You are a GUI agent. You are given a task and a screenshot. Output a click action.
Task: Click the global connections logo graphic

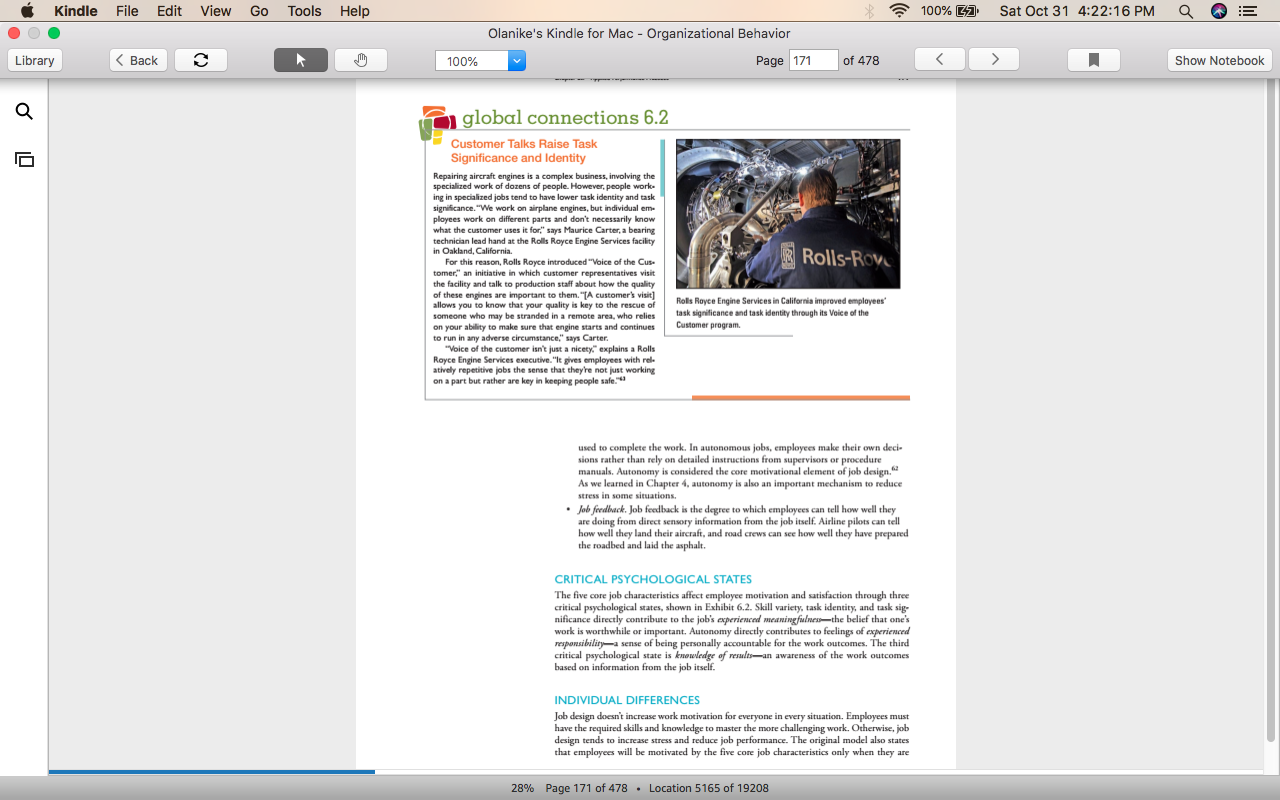tap(438, 124)
